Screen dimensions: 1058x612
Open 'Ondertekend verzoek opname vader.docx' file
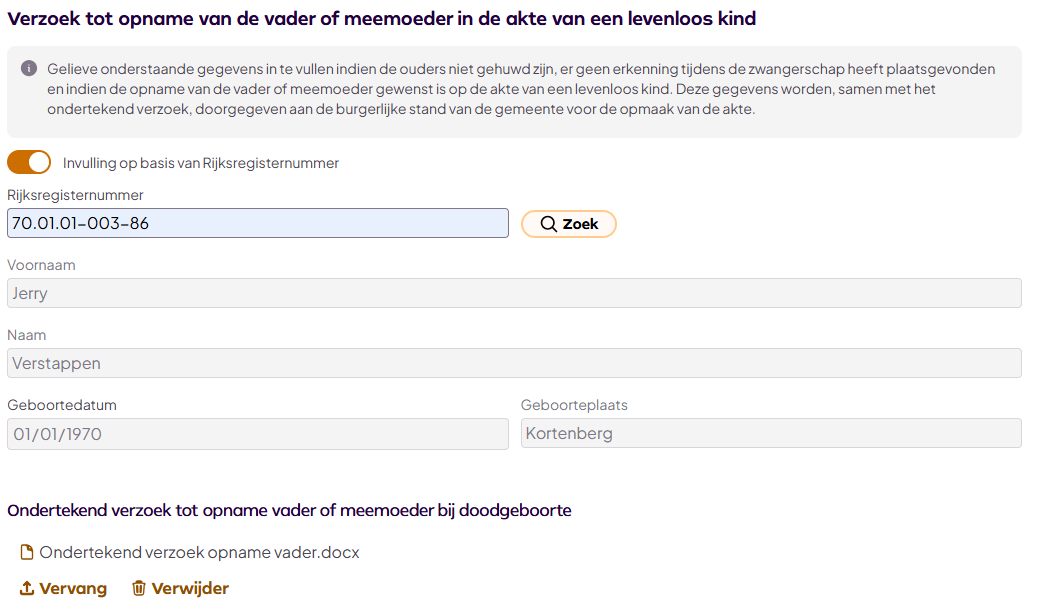(199, 552)
